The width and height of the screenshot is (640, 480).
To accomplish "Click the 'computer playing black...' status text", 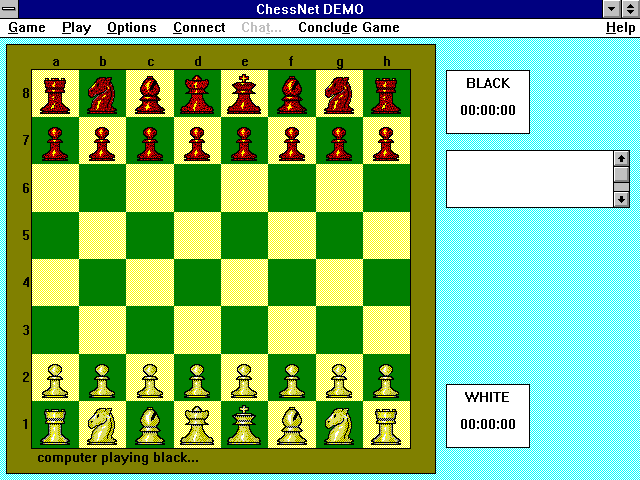I will (x=118, y=458).
